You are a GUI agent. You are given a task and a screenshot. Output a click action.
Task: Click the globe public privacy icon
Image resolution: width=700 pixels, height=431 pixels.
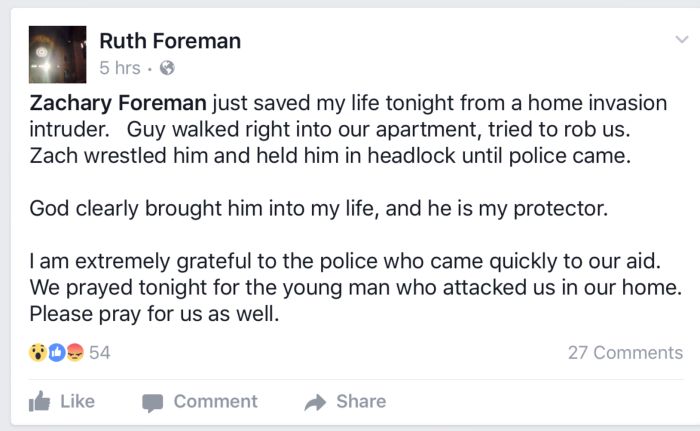coord(167,69)
